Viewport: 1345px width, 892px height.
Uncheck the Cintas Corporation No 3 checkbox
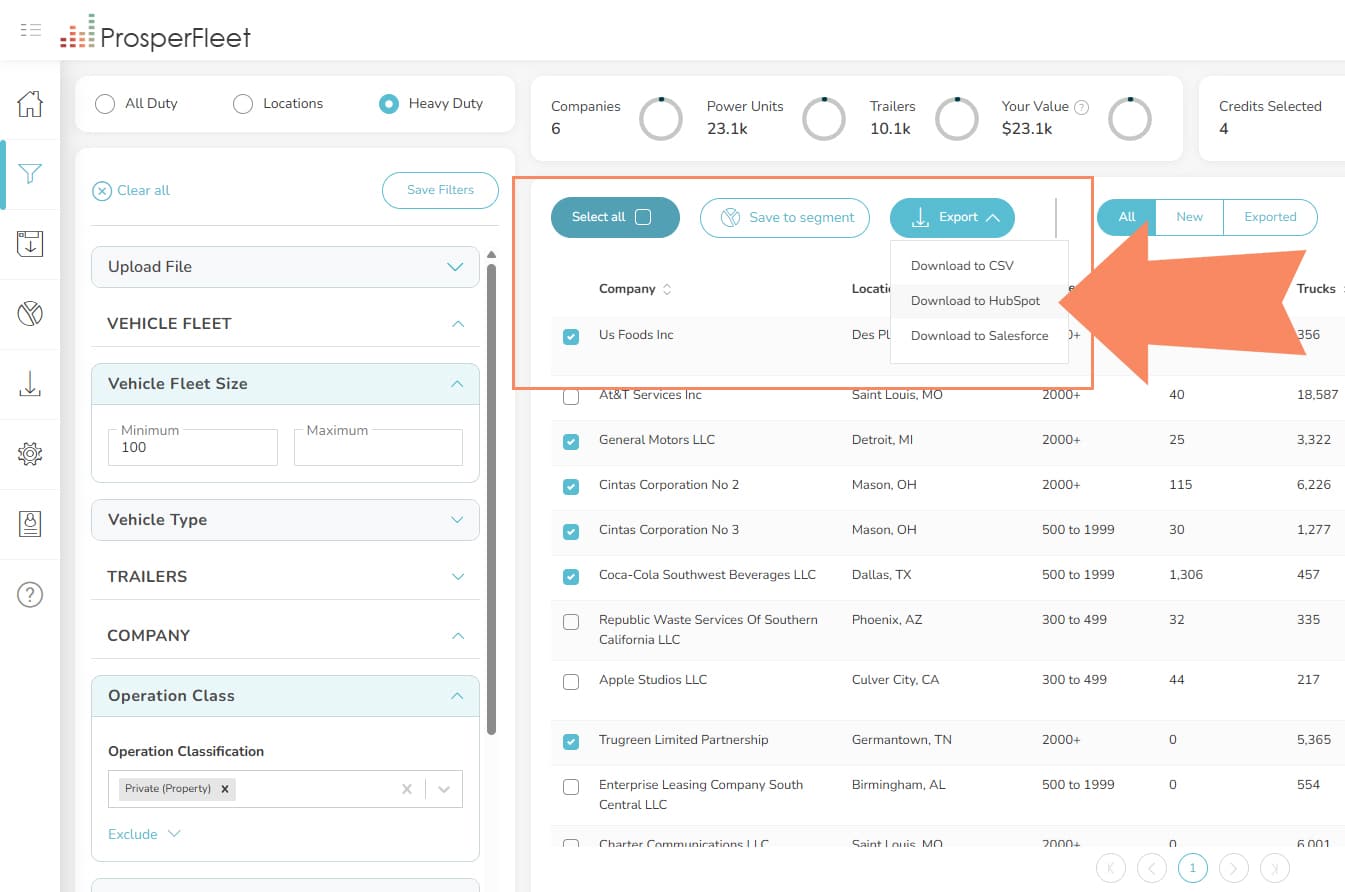tap(571, 532)
